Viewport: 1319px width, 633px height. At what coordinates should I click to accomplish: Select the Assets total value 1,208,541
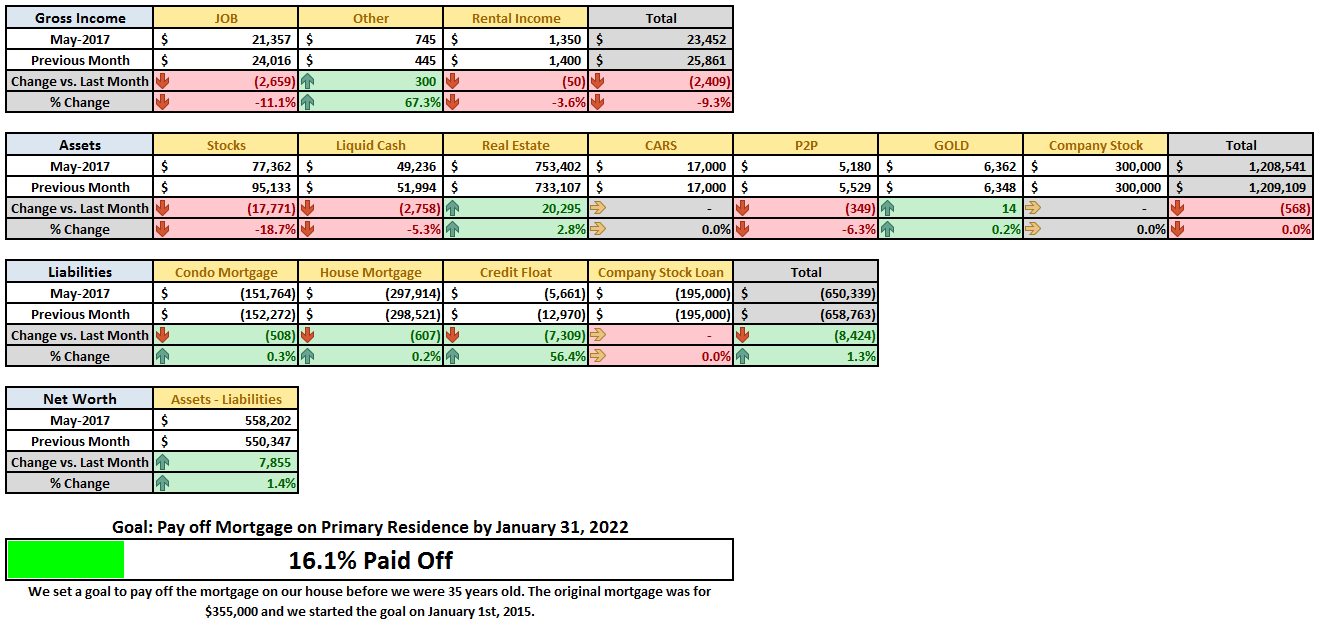(1241, 166)
